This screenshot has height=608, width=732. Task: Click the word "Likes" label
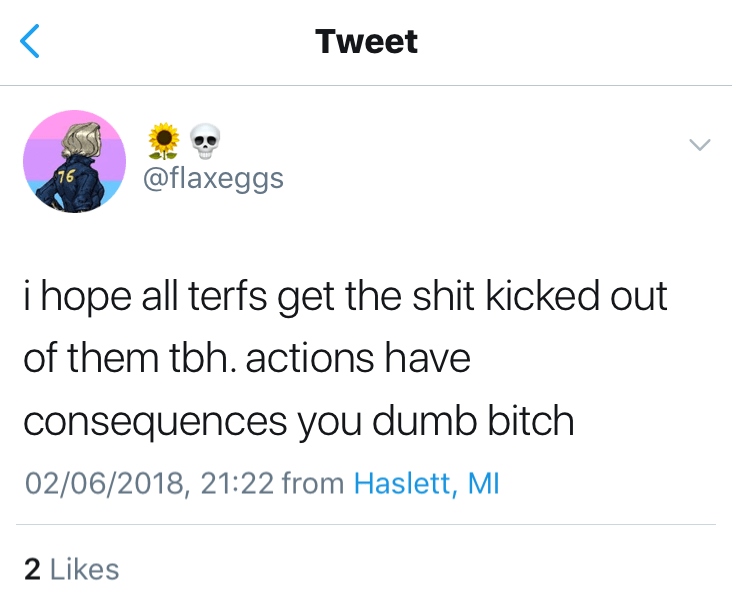(84, 569)
